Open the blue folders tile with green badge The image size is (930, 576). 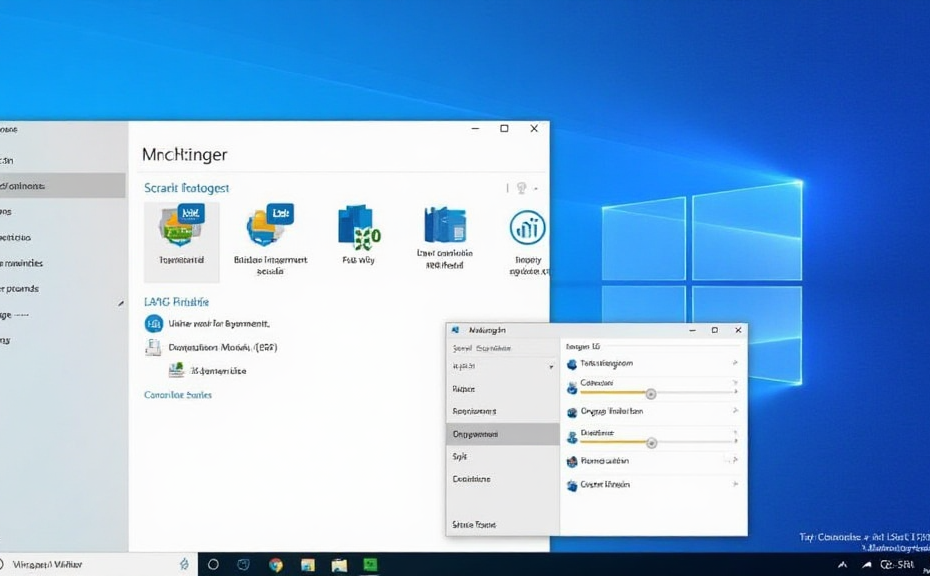click(x=359, y=227)
